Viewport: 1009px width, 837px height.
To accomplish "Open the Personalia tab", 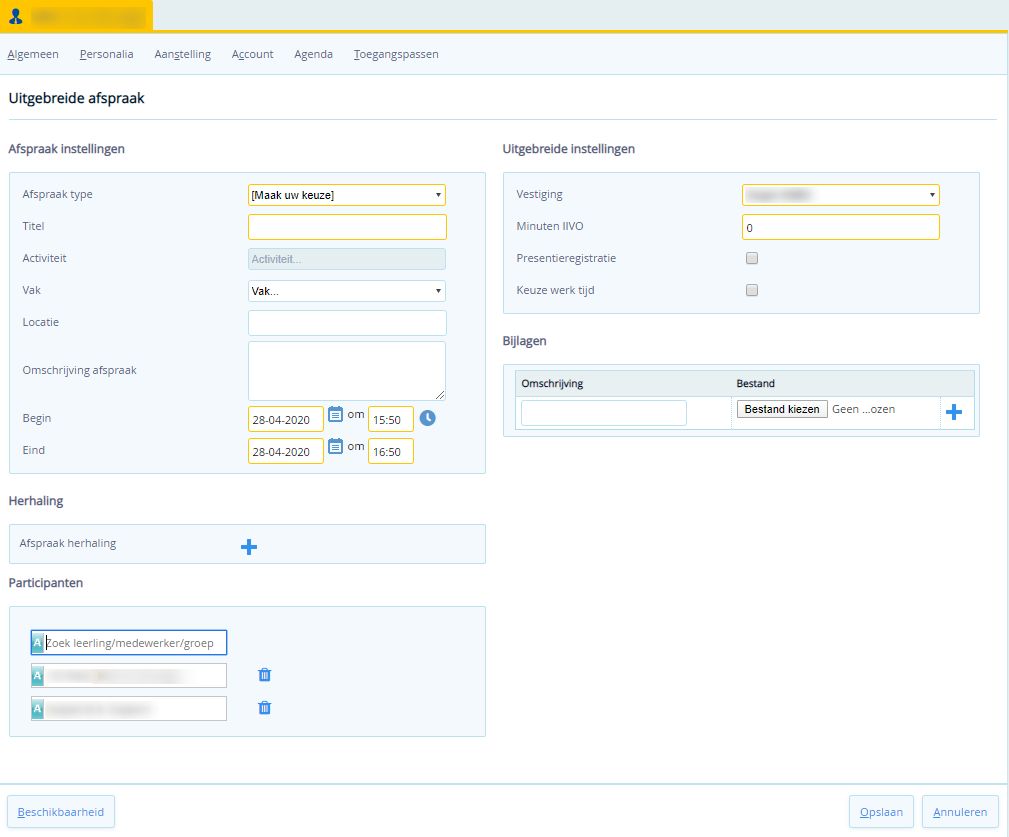I will pos(106,54).
